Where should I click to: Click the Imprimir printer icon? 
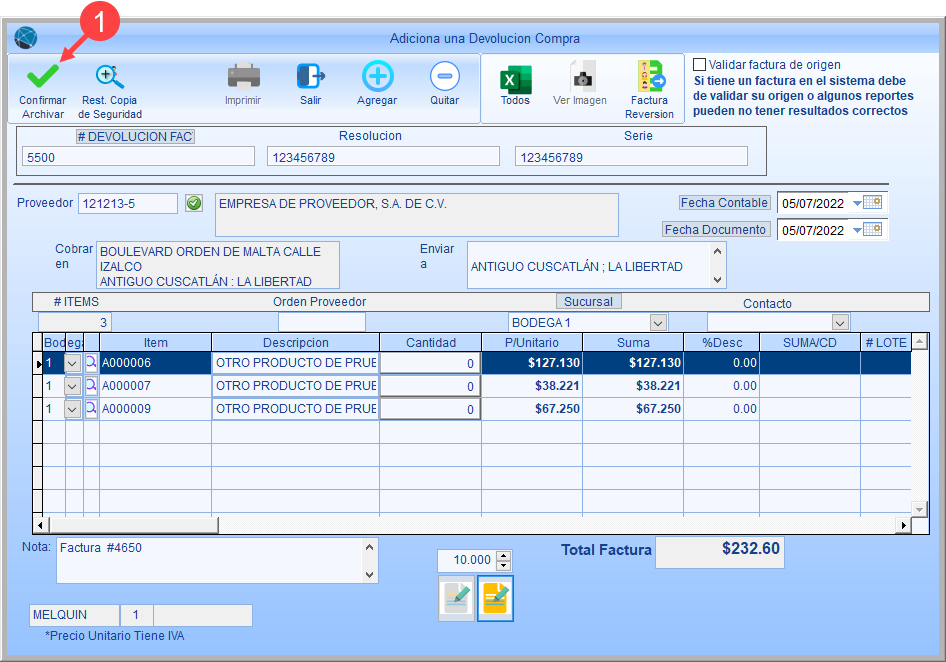tap(244, 77)
